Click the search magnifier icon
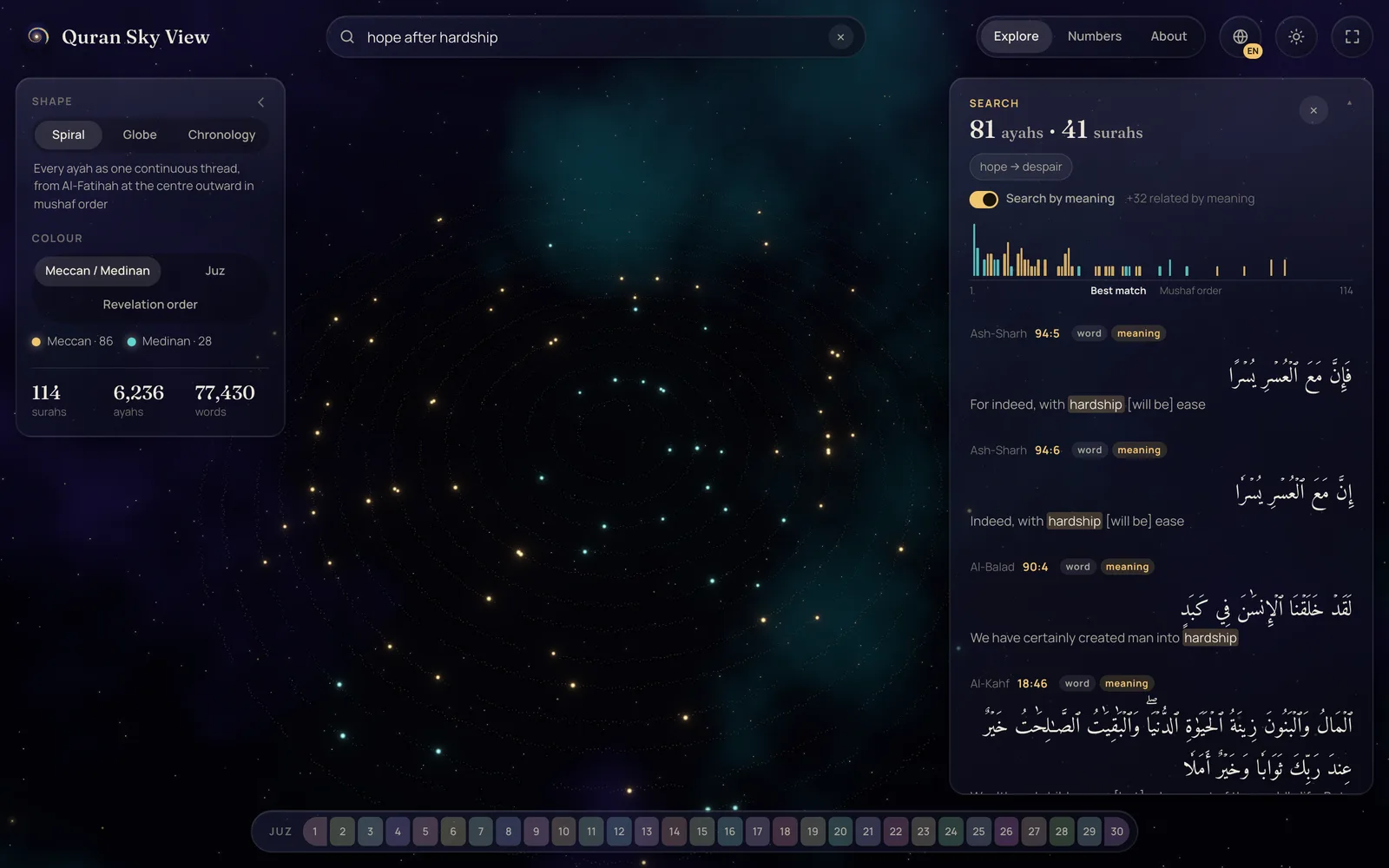 click(347, 37)
